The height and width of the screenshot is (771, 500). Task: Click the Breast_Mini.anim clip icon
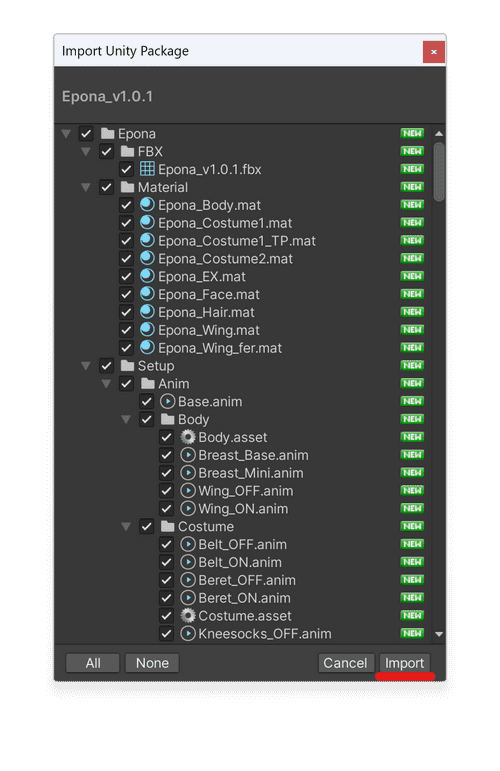tap(188, 473)
